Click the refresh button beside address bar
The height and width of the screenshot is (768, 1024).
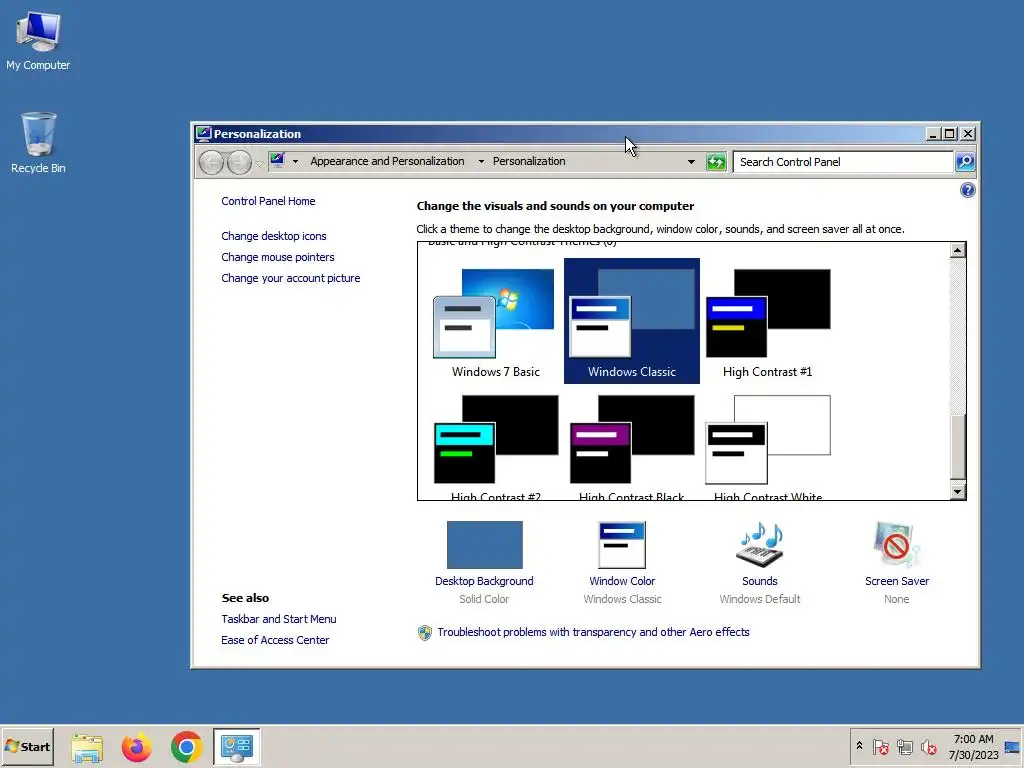click(x=716, y=162)
